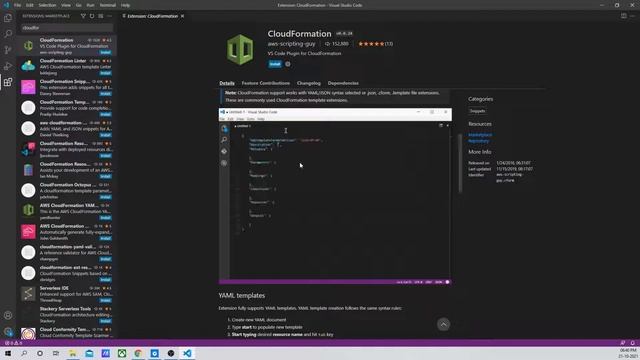Select the Stackery Serverless Tools extension
This screenshot has width=640, height=360.
pos(67,315)
